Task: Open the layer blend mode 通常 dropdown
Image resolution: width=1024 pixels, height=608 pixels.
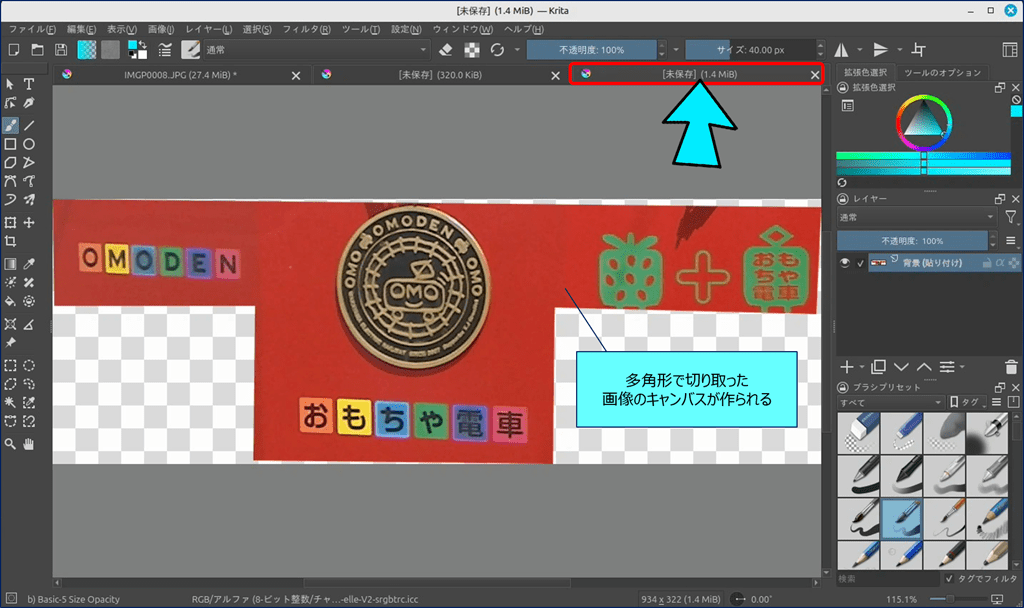Action: pos(915,217)
